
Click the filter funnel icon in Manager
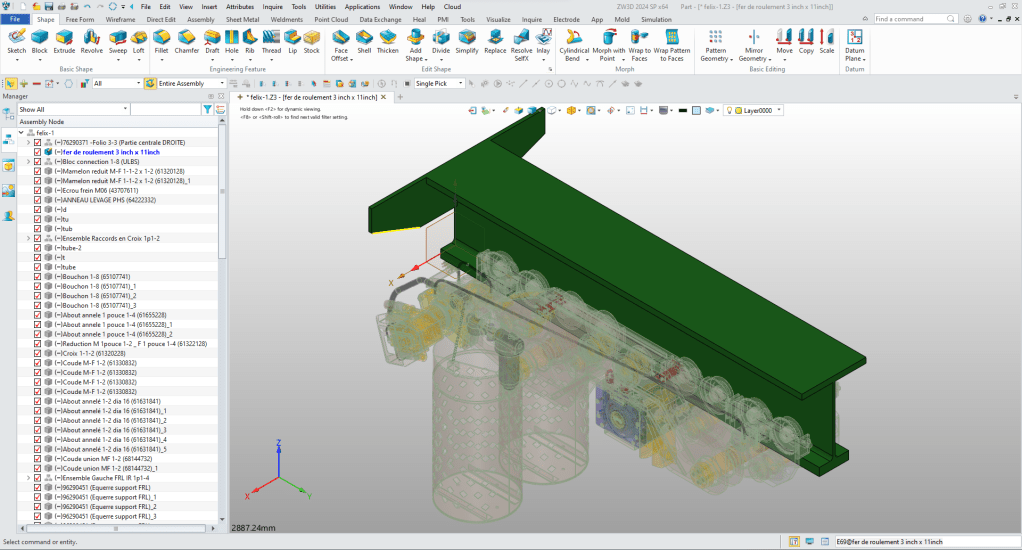[x=207, y=109]
